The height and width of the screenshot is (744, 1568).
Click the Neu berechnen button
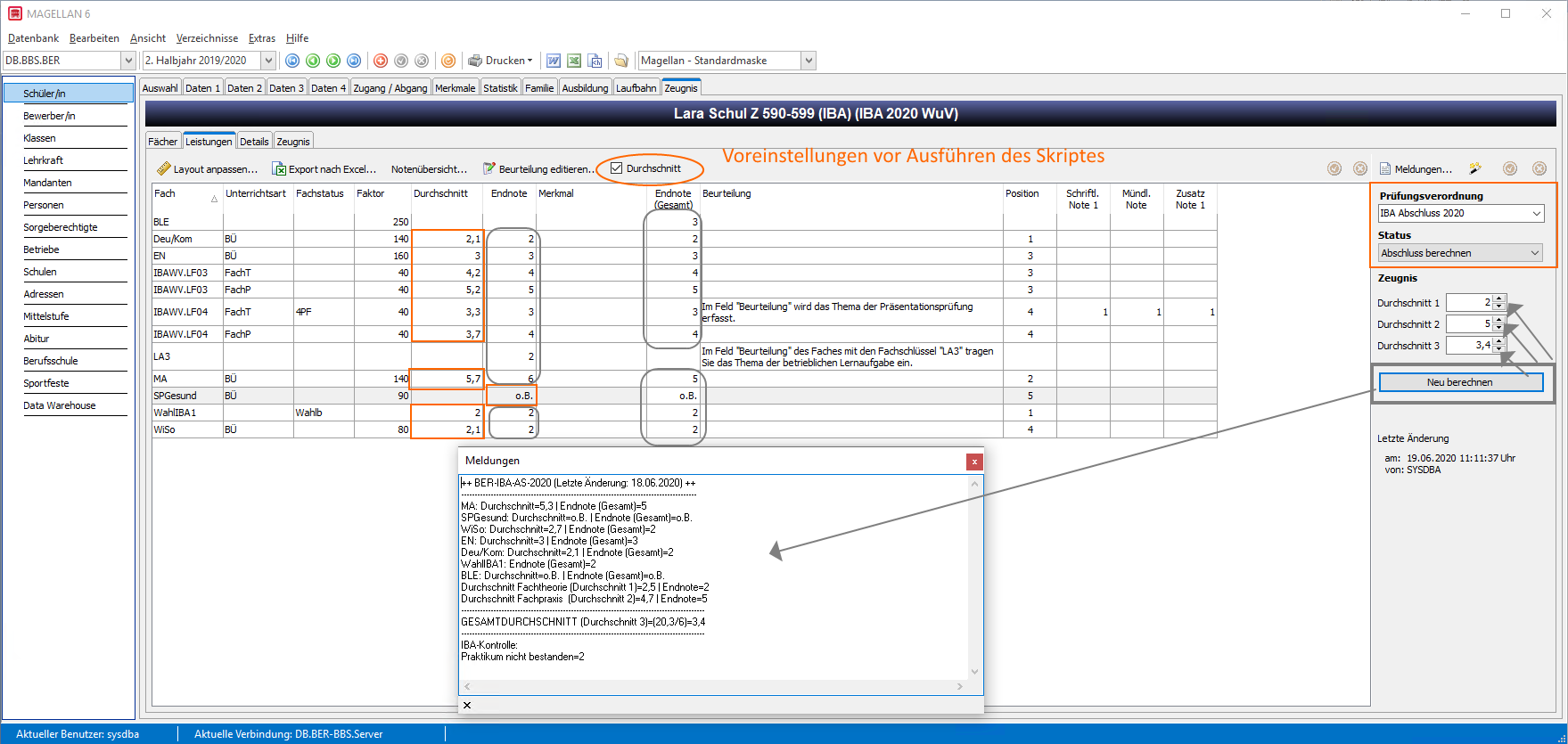pos(1460,382)
